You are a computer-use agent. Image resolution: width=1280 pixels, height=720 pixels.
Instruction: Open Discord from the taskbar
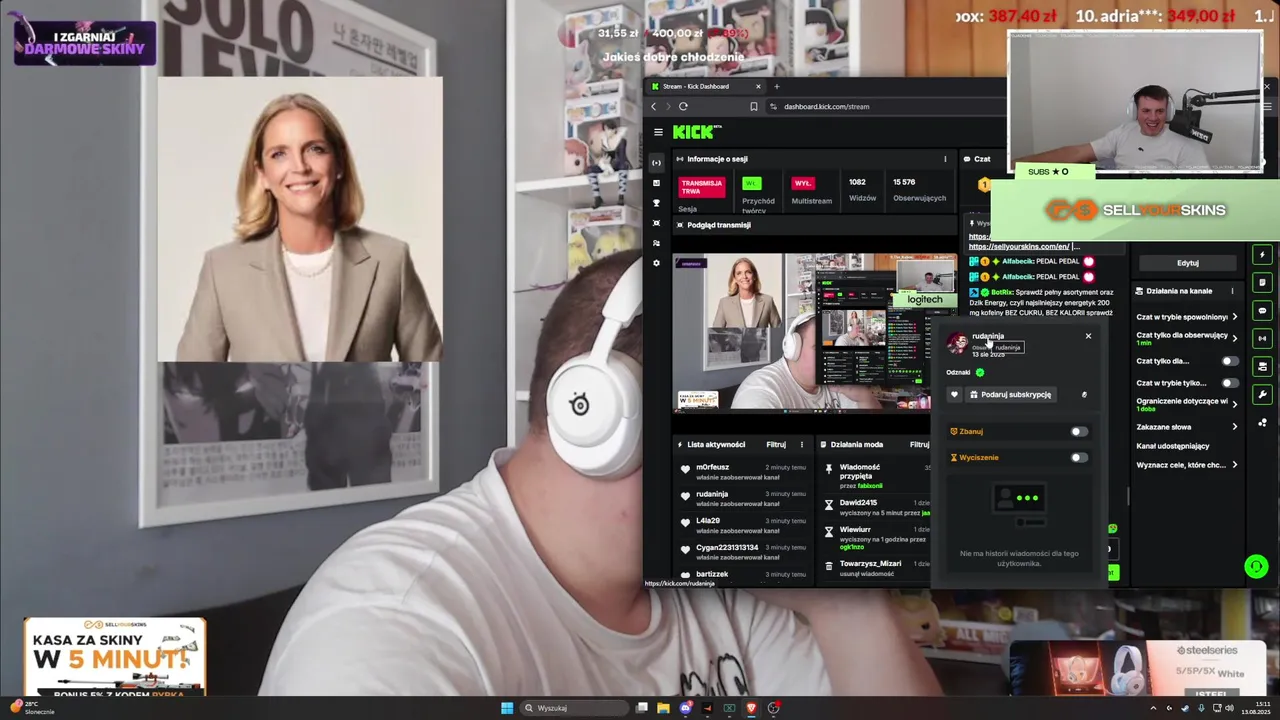pyautogui.click(x=685, y=708)
